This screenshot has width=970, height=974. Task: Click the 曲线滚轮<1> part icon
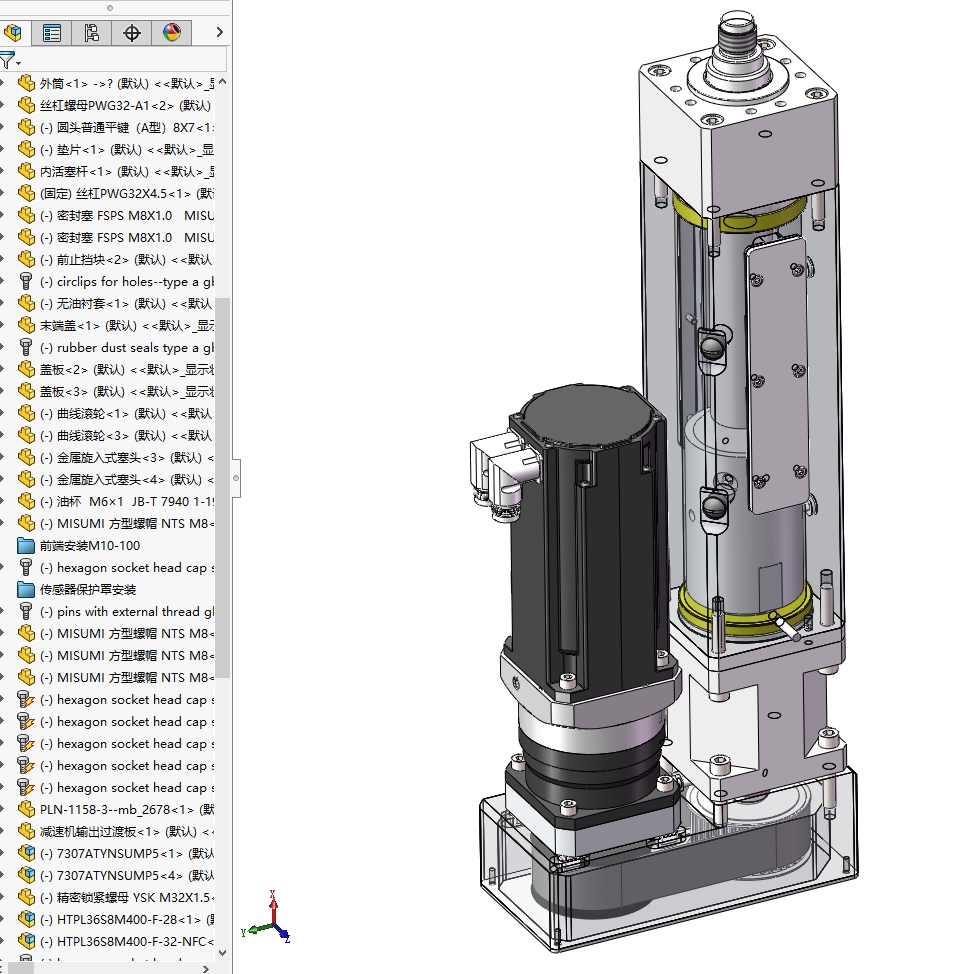(x=26, y=414)
